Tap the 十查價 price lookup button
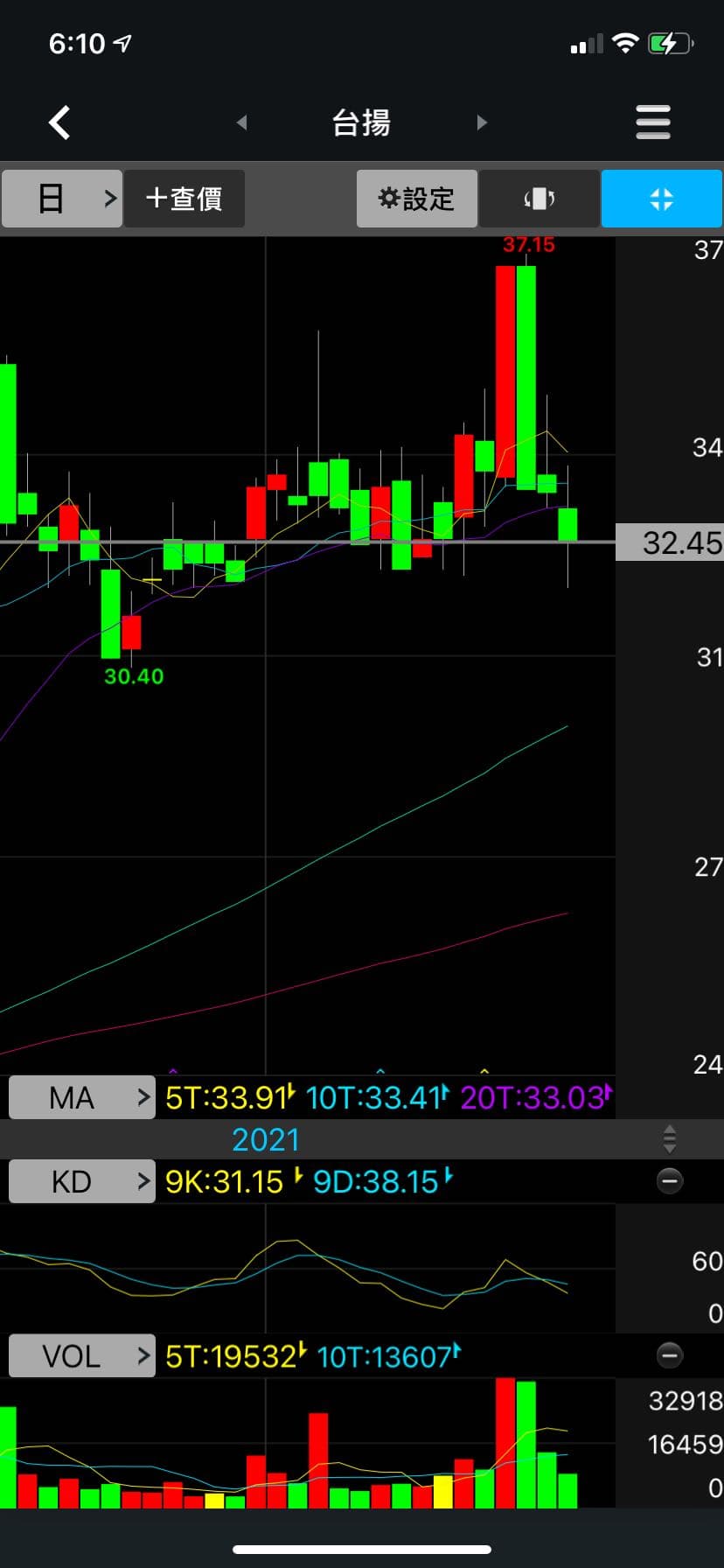Screen dimensions: 724x1568 point(184,199)
